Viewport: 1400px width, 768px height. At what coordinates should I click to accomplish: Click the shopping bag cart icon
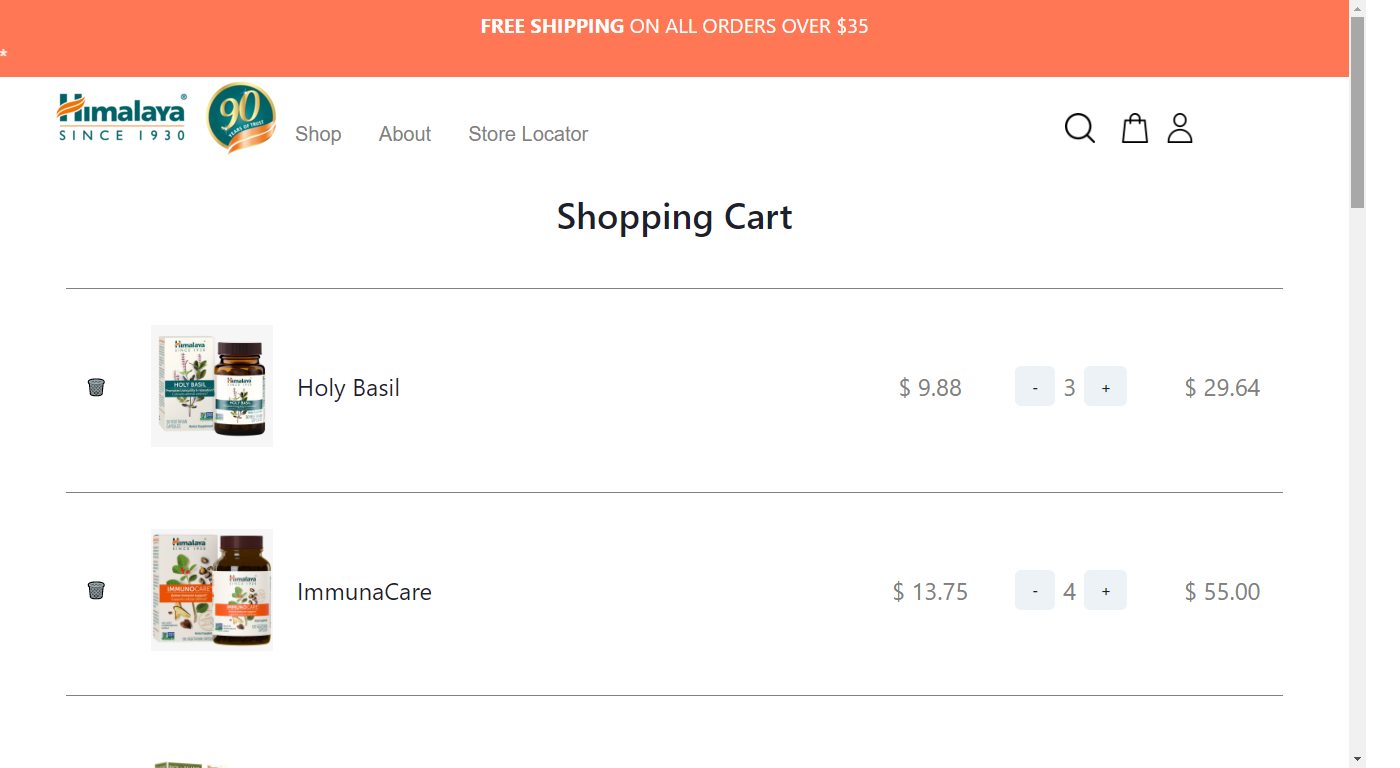click(1134, 129)
